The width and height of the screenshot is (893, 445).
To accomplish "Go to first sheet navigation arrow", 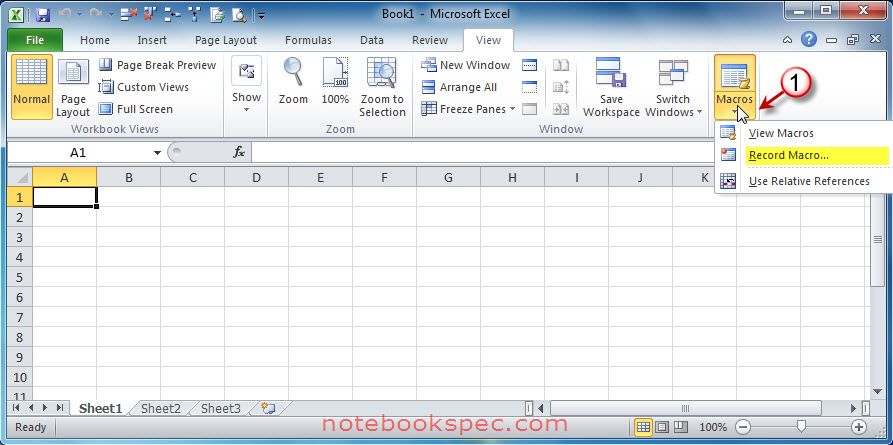I will coord(16,407).
